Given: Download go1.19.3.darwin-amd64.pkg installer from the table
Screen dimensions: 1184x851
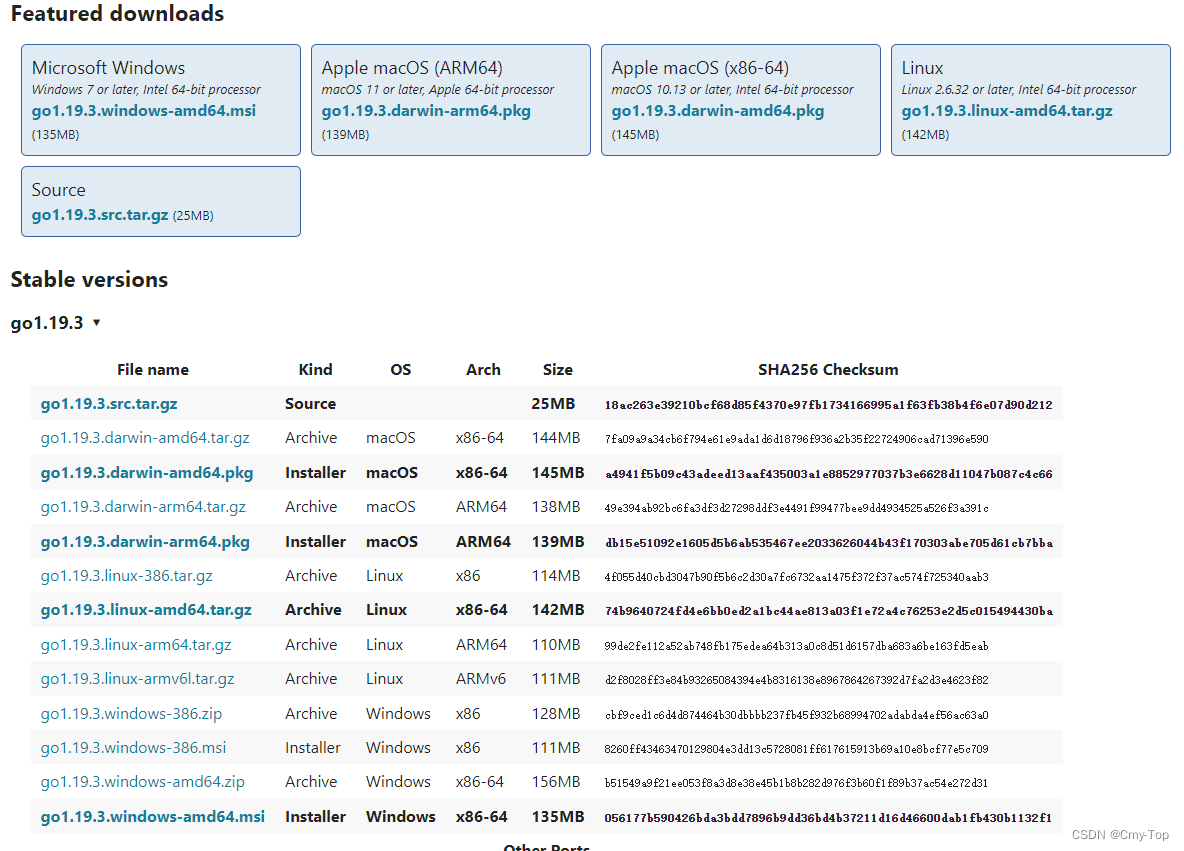Looking at the screenshot, I should (x=146, y=473).
